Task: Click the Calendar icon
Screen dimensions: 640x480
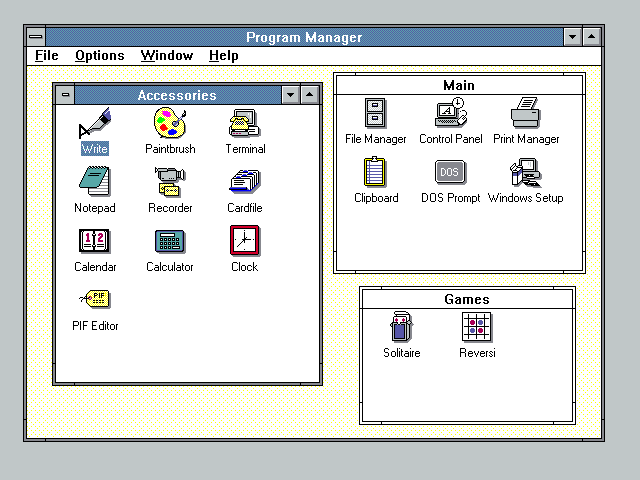Action: click(94, 241)
